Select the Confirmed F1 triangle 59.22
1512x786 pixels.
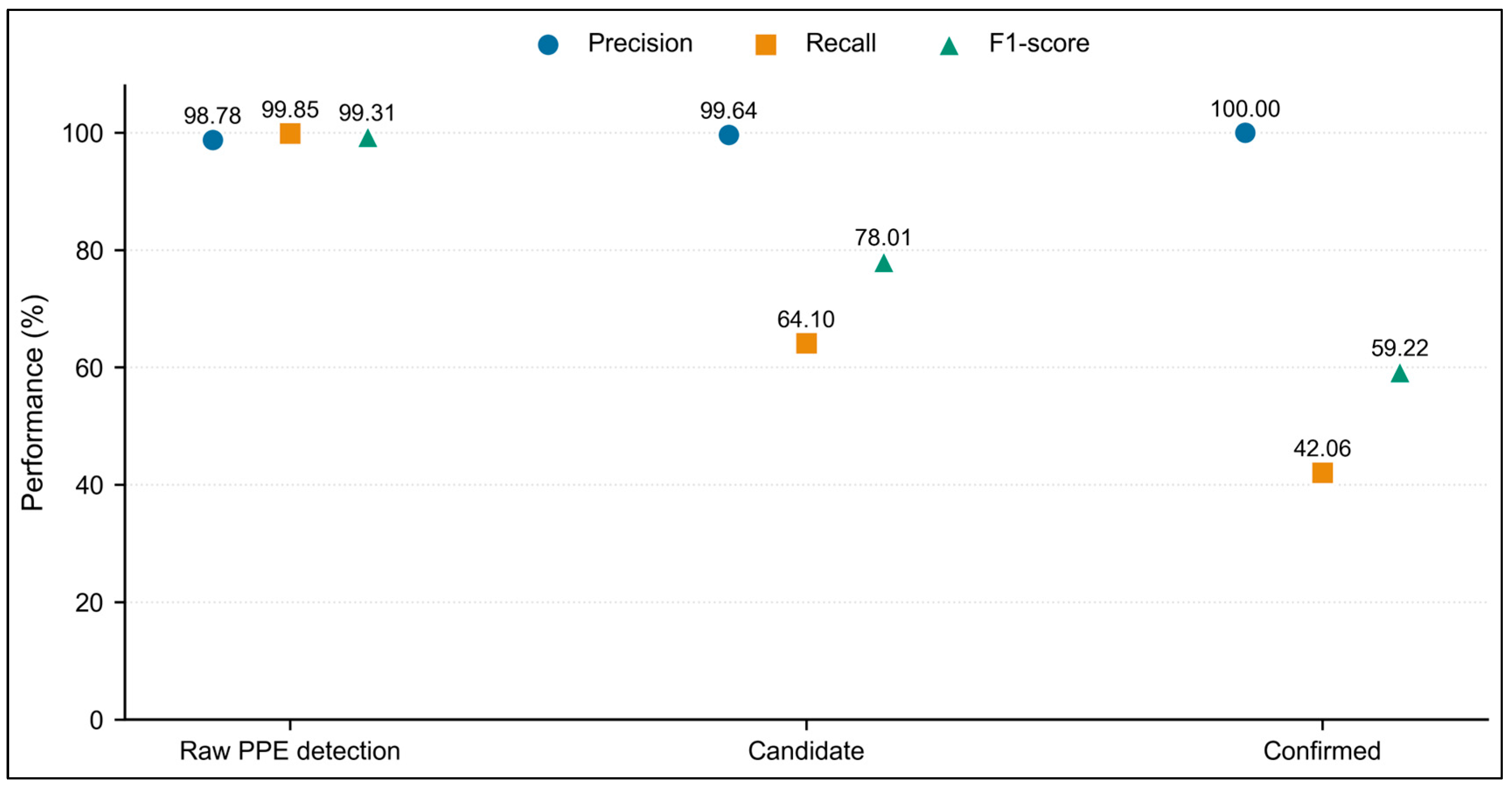1399,374
